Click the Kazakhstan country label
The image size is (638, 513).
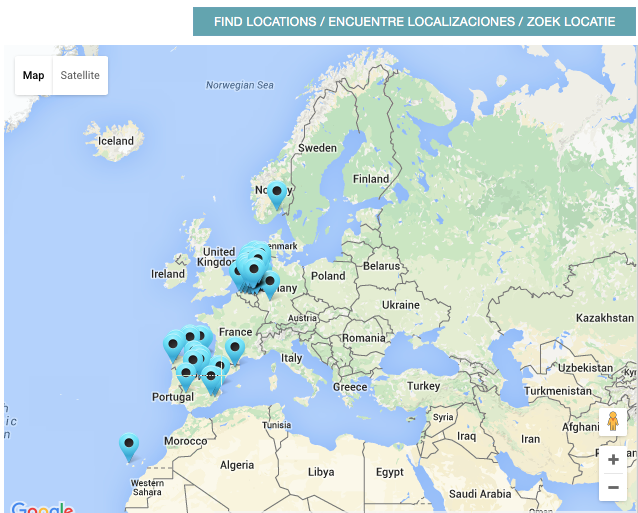(x=605, y=318)
